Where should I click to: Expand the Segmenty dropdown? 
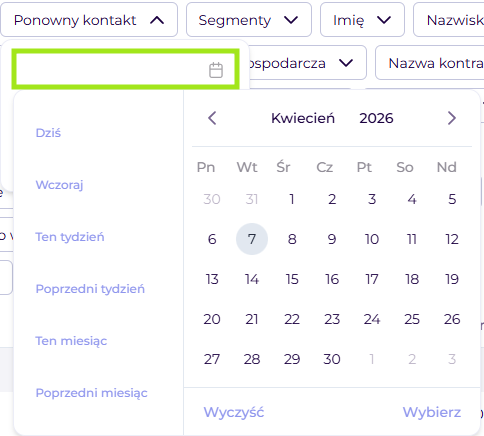249,20
